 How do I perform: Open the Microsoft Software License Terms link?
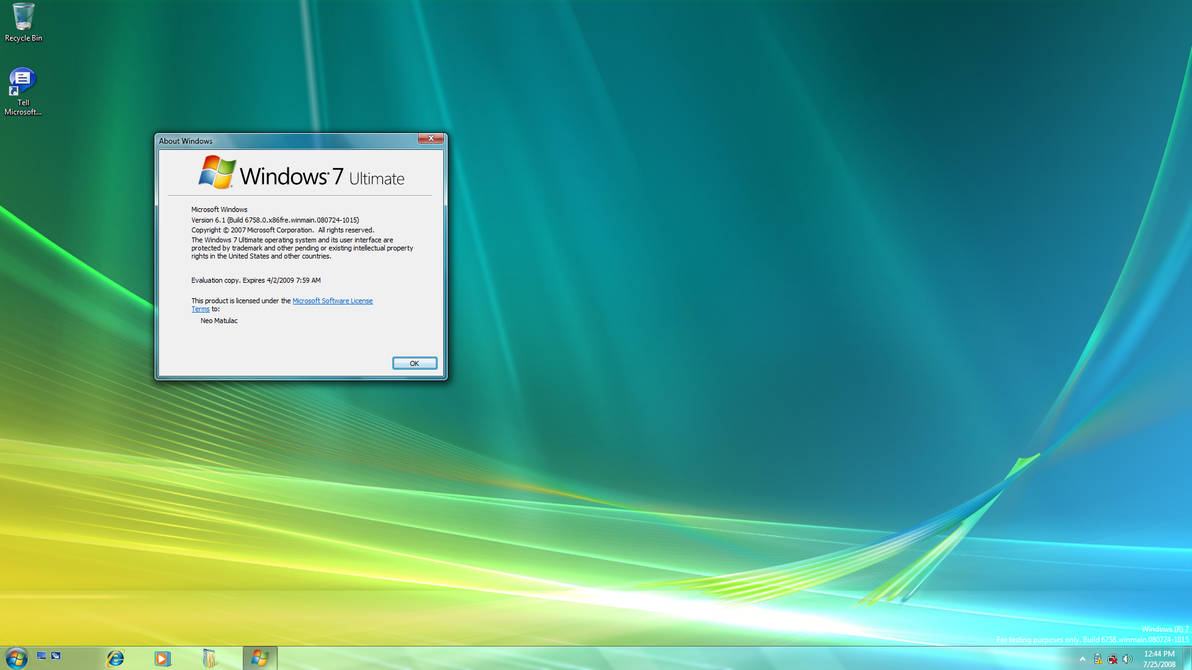pyautogui.click(x=332, y=301)
